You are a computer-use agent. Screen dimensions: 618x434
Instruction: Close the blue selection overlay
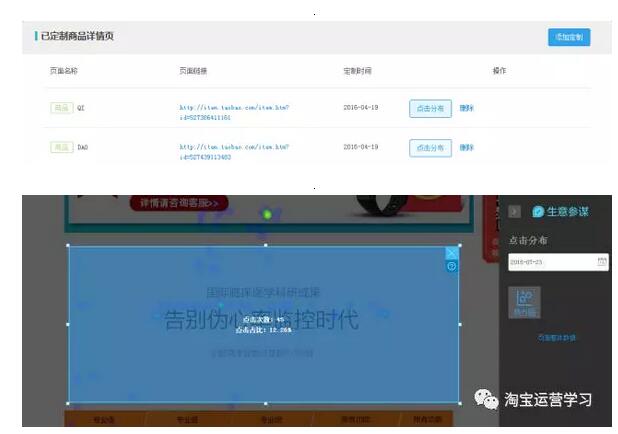452,254
